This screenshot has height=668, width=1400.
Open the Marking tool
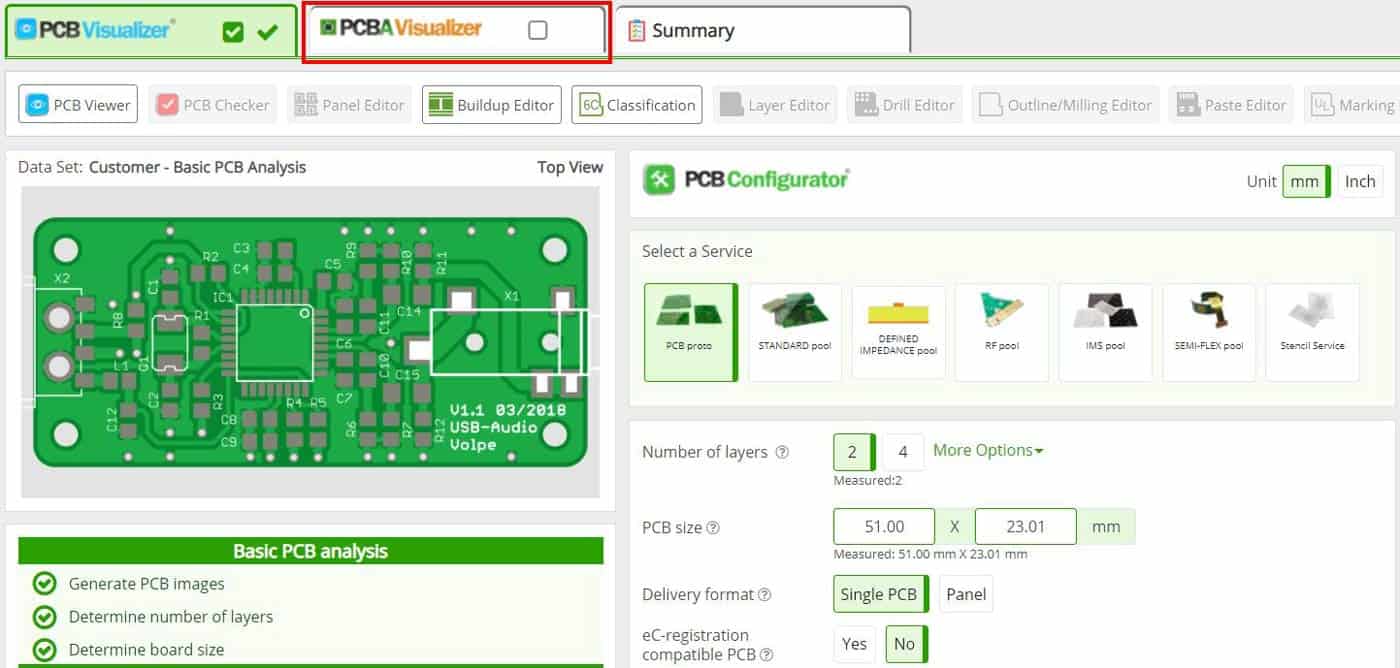coord(1352,105)
